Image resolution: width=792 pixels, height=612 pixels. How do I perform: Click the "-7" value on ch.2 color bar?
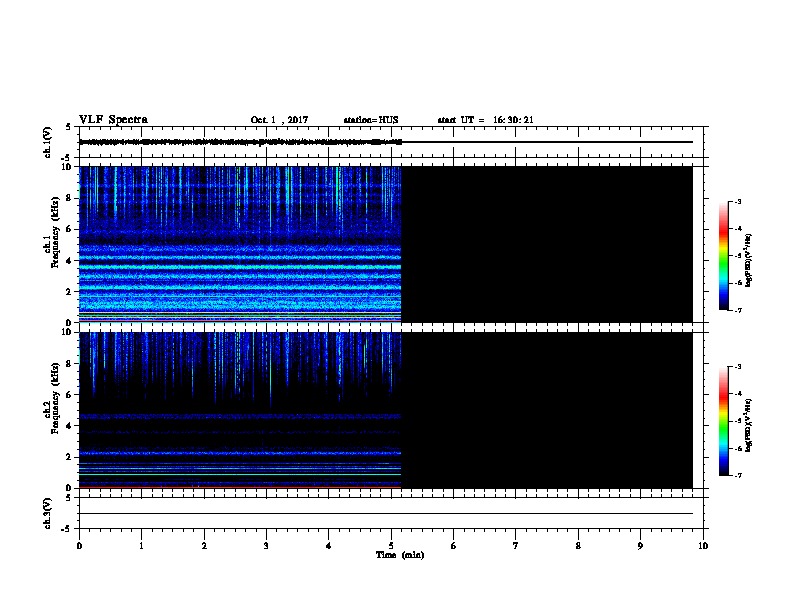[x=737, y=476]
